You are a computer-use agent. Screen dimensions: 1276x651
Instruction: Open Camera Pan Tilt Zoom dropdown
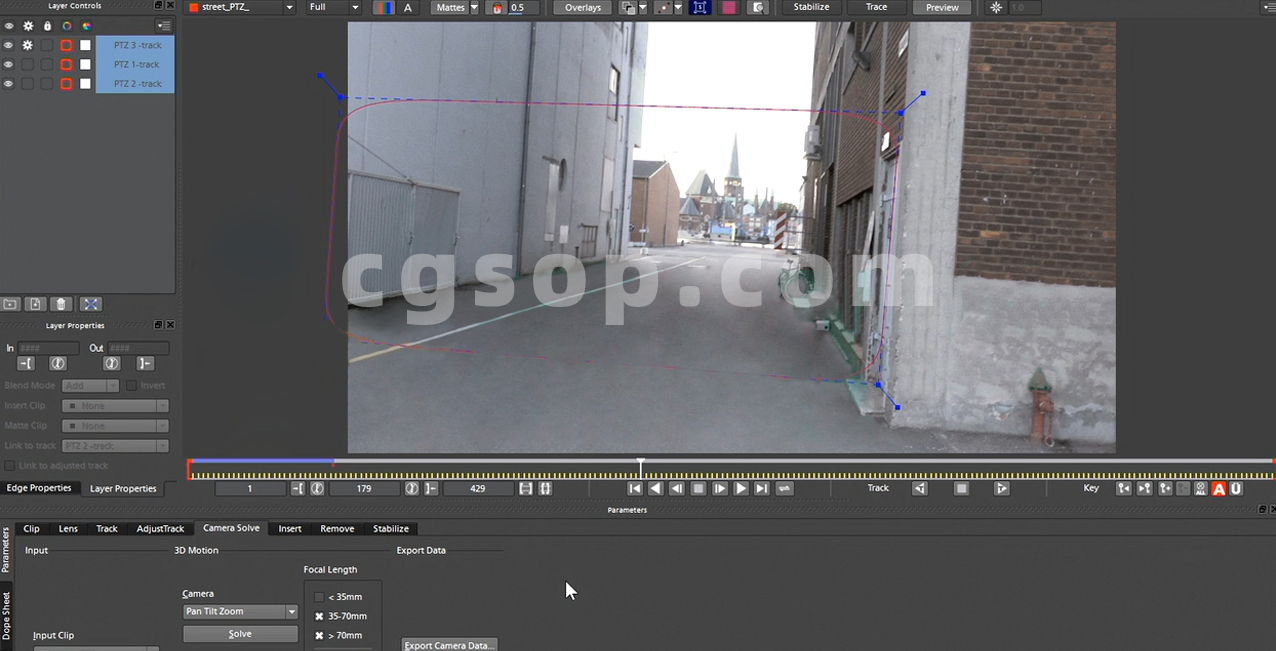pos(240,612)
